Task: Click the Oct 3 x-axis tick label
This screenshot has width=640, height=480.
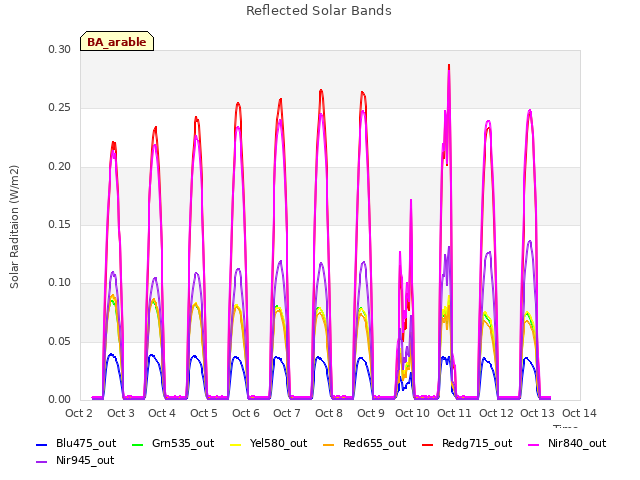Action: 121,413
